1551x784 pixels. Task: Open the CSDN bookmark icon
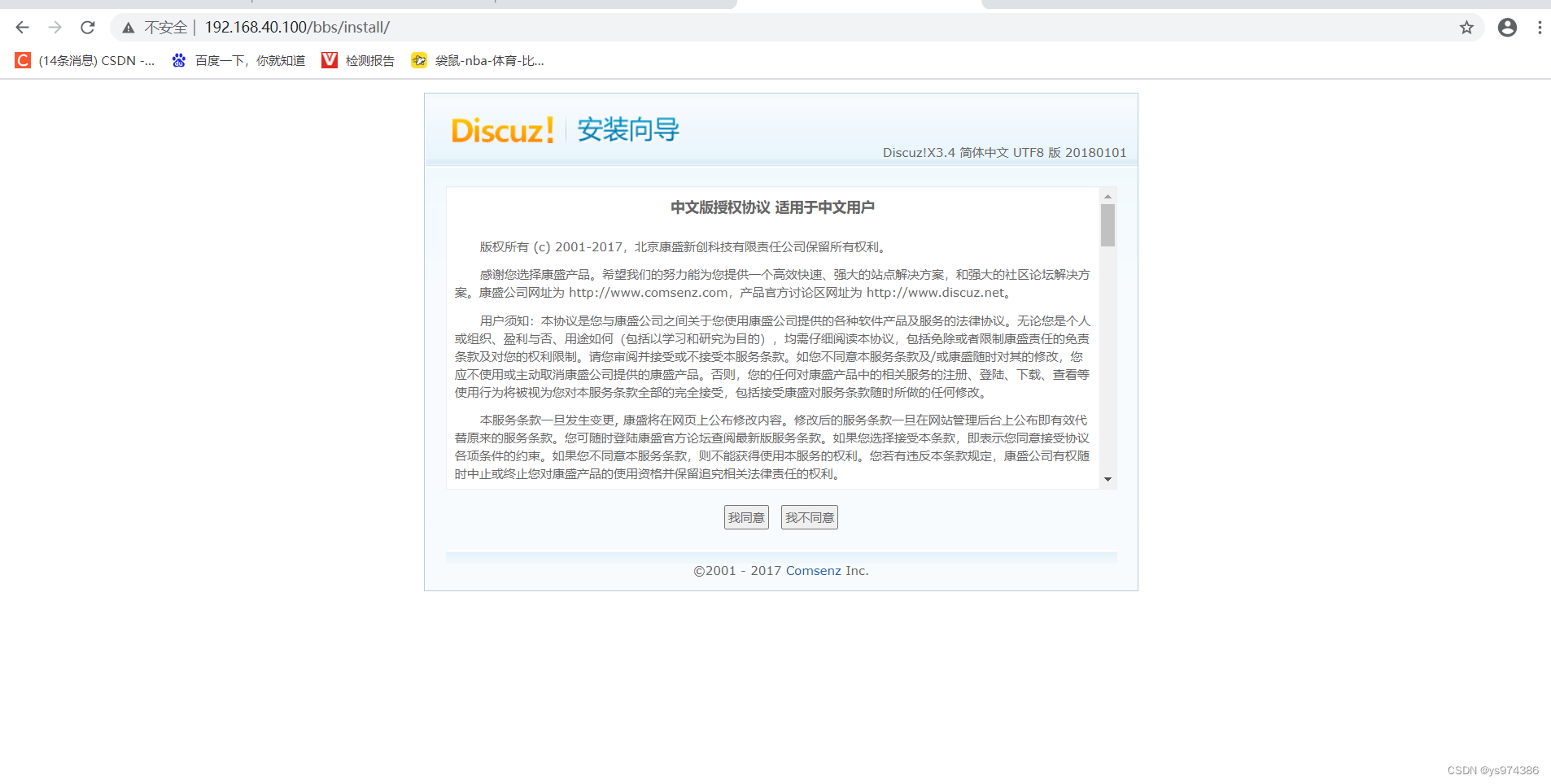tap(23, 60)
